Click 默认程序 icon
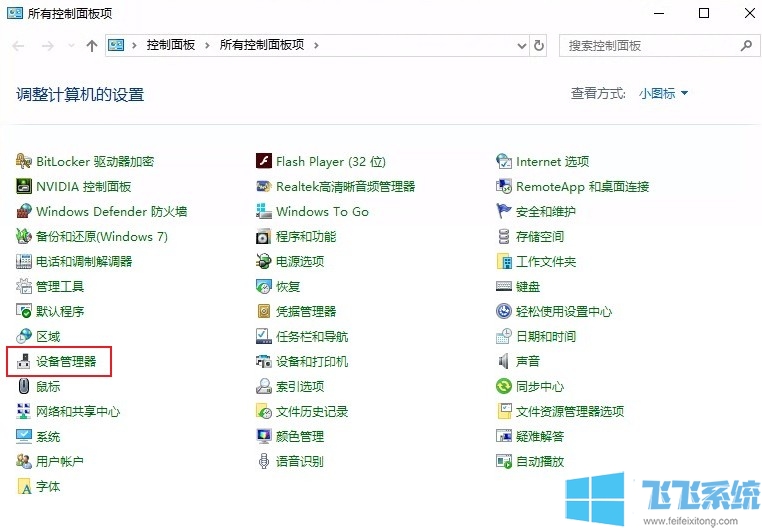The width and height of the screenshot is (762, 528). [x=24, y=311]
